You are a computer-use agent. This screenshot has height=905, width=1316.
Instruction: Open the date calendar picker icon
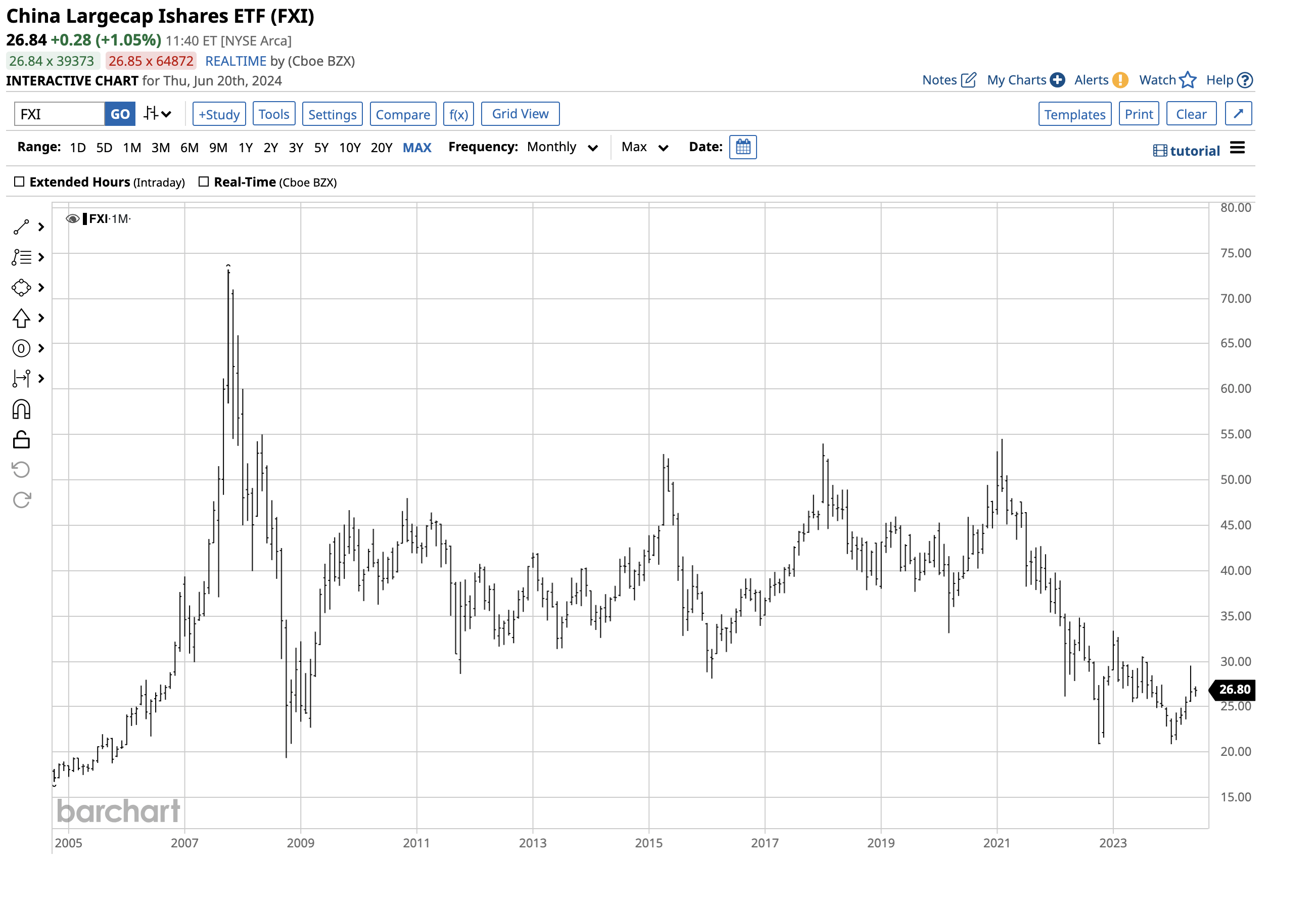pyautogui.click(x=742, y=148)
